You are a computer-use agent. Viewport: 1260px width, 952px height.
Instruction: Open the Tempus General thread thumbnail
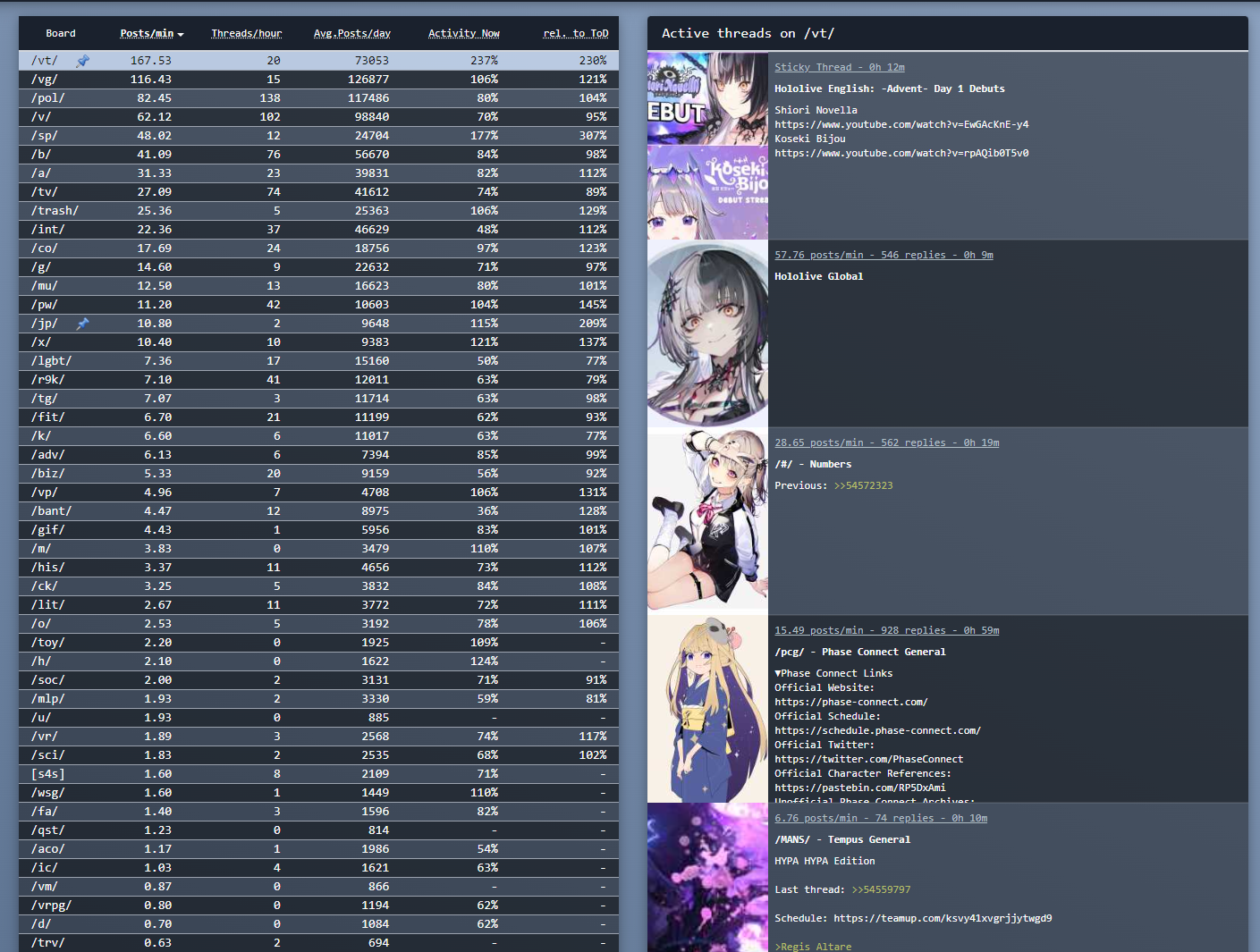(x=707, y=877)
